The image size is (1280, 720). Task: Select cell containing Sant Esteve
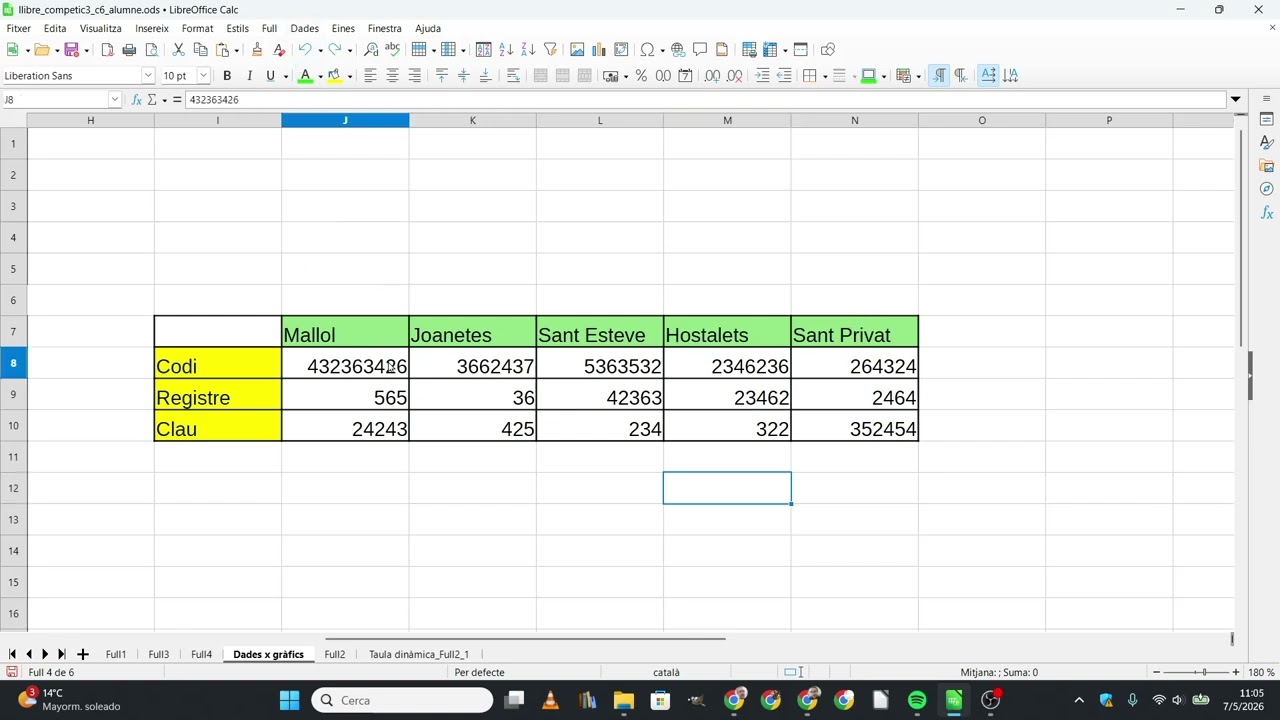click(600, 332)
